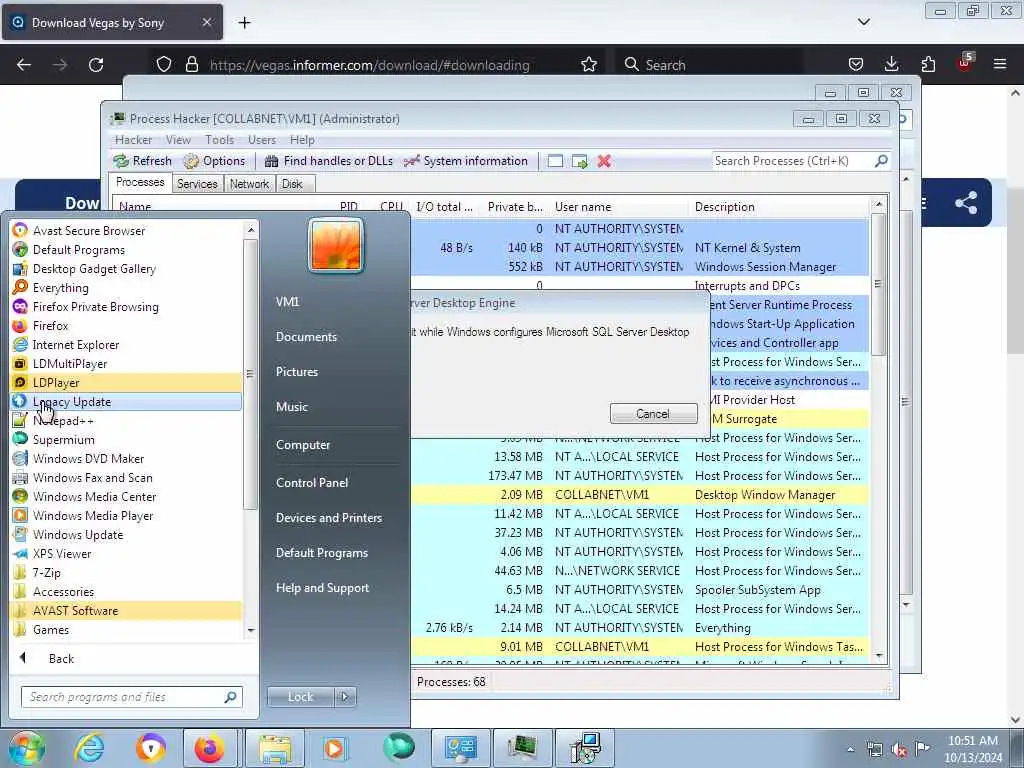This screenshot has width=1024, height=768.
Task: Launch LDMultiPlayer
Action: click(x=127, y=363)
